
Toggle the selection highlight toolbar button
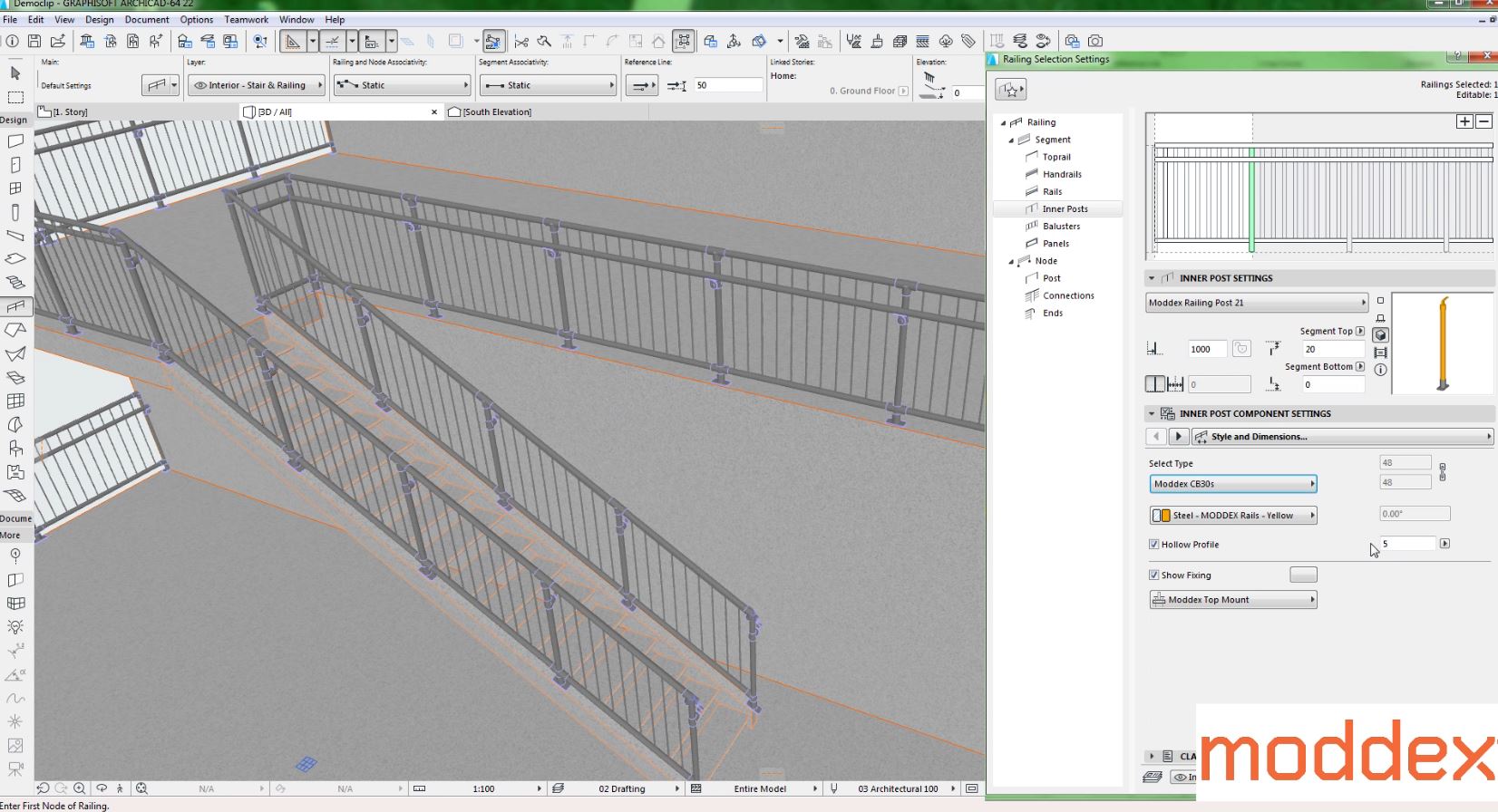click(x=493, y=41)
